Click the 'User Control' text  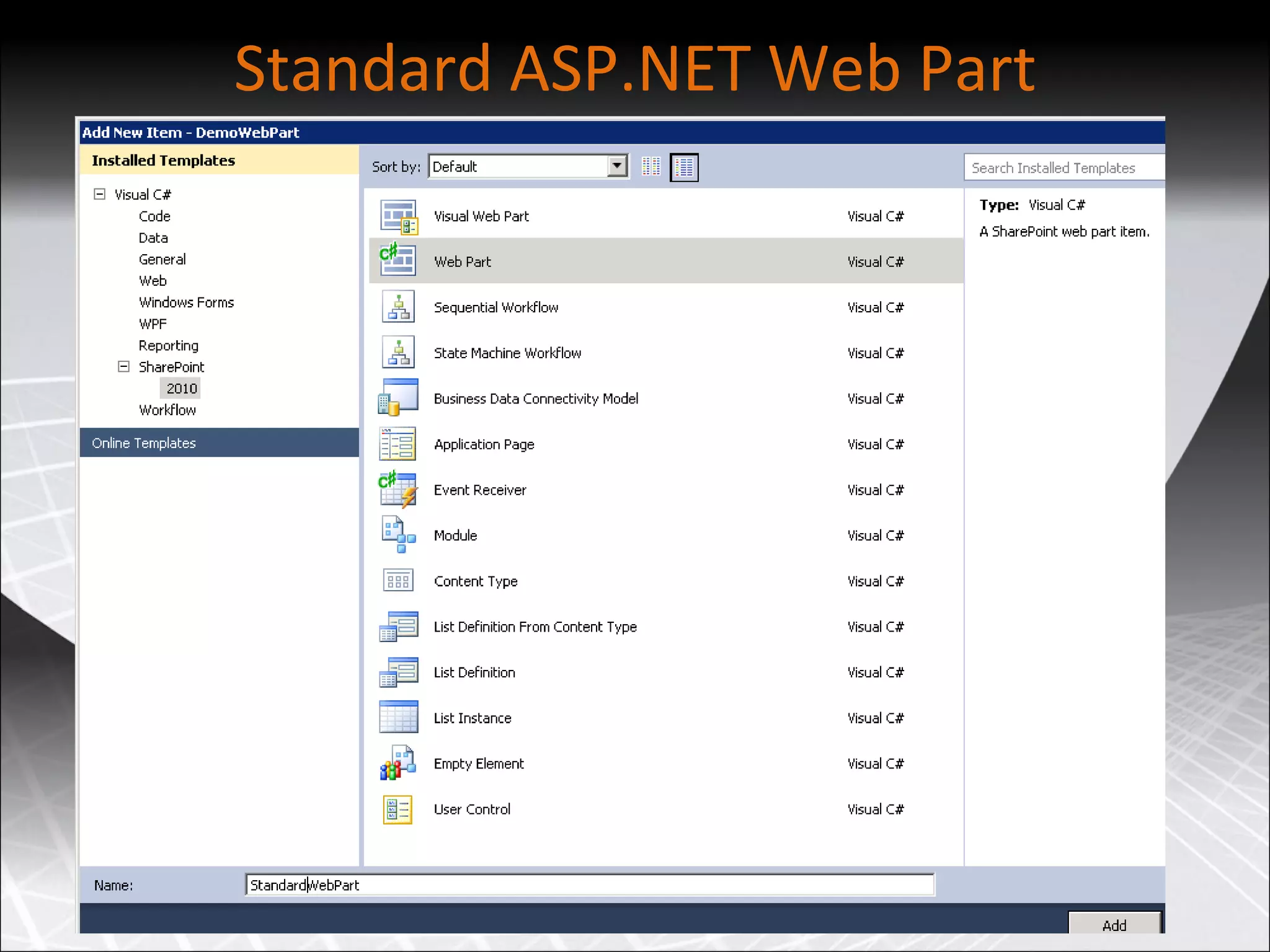click(472, 809)
